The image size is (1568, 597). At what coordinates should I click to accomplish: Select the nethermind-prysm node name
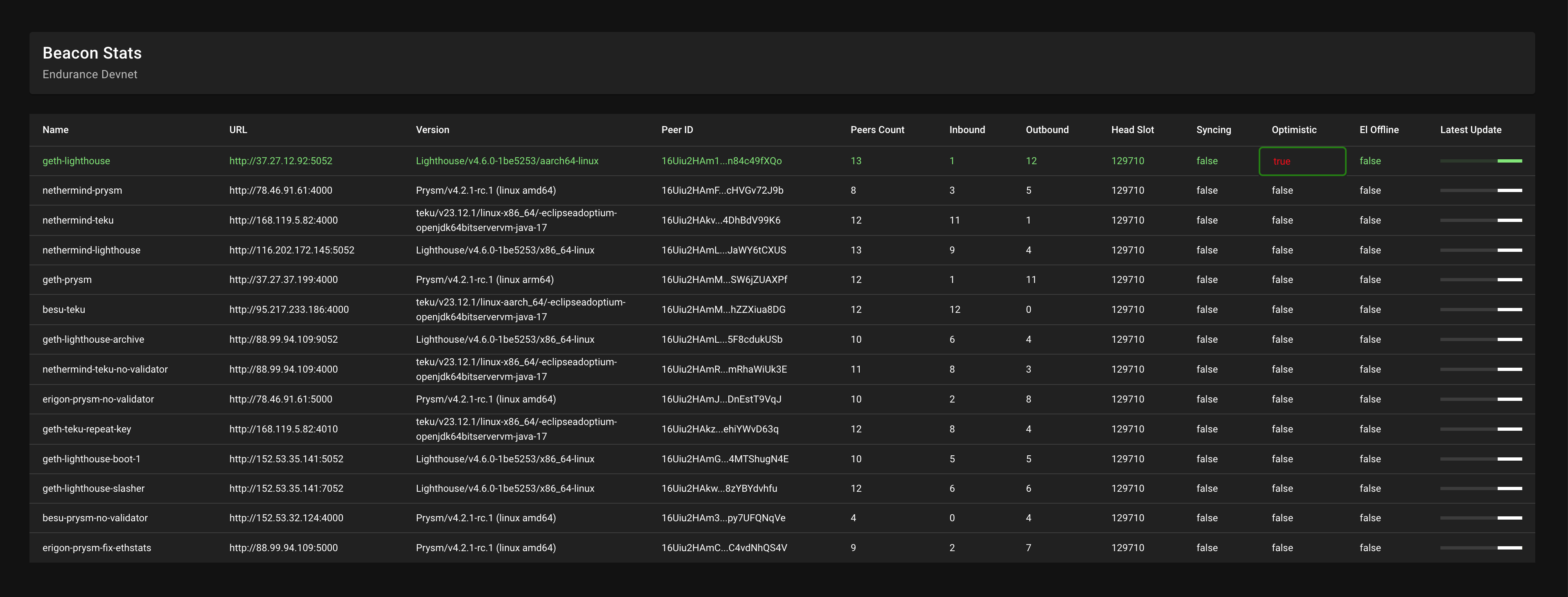tap(82, 191)
